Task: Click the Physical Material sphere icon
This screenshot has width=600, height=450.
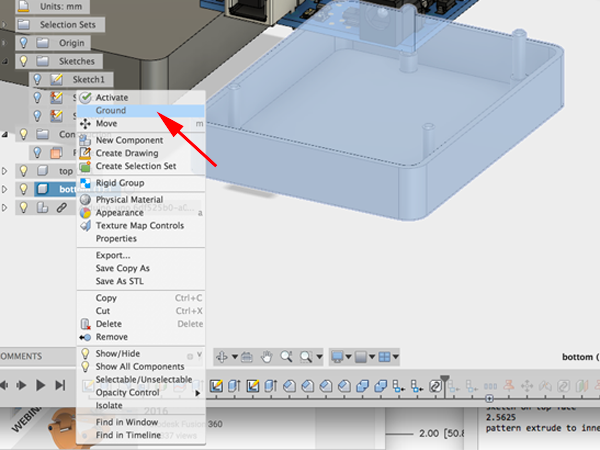Action: (x=85, y=200)
